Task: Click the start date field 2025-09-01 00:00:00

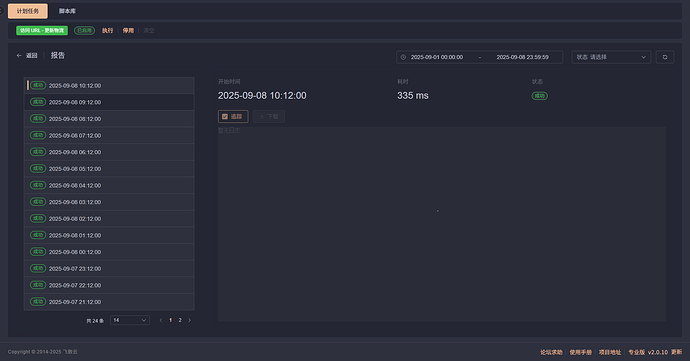Action: [x=437, y=57]
